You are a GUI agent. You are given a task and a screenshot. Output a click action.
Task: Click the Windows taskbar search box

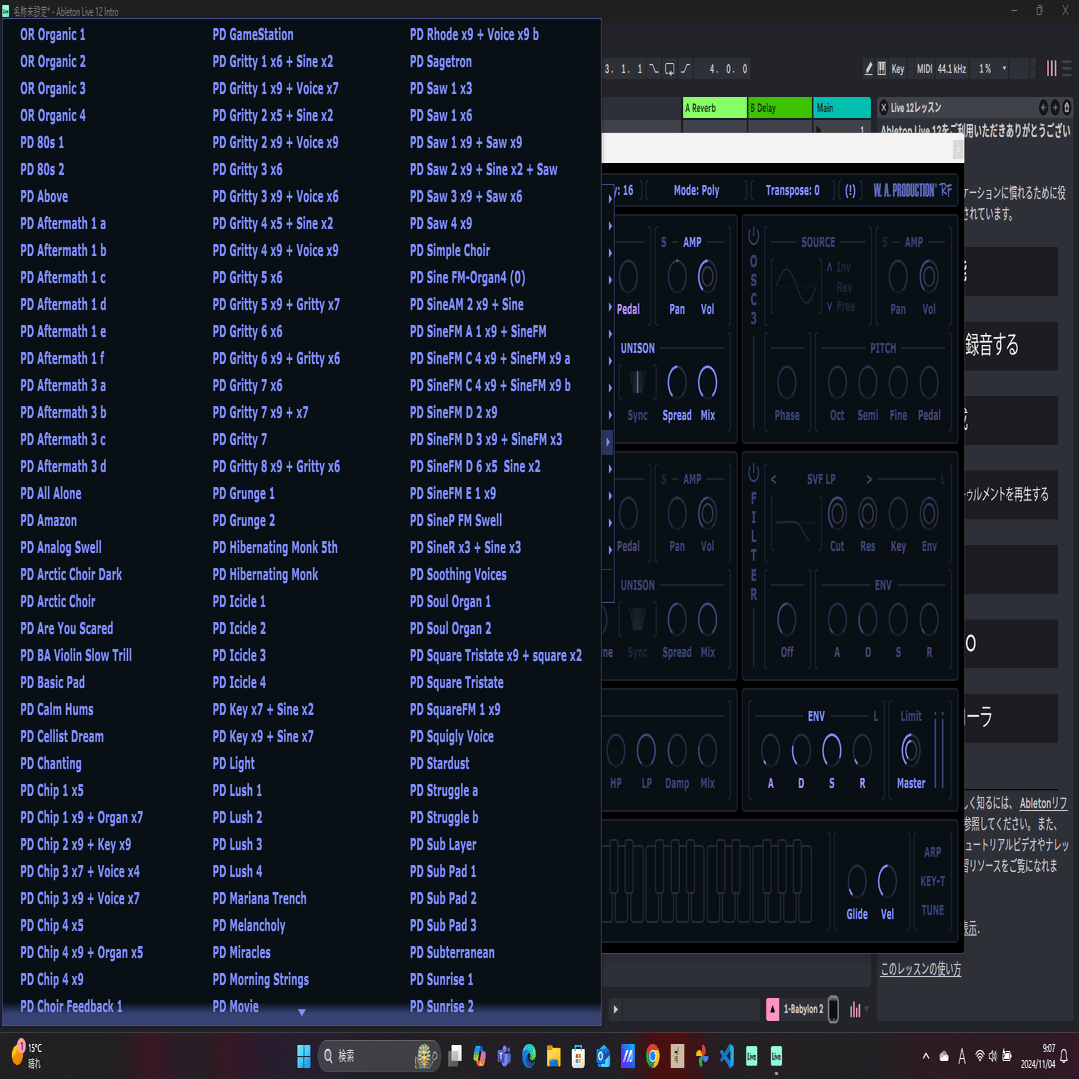pos(379,1056)
